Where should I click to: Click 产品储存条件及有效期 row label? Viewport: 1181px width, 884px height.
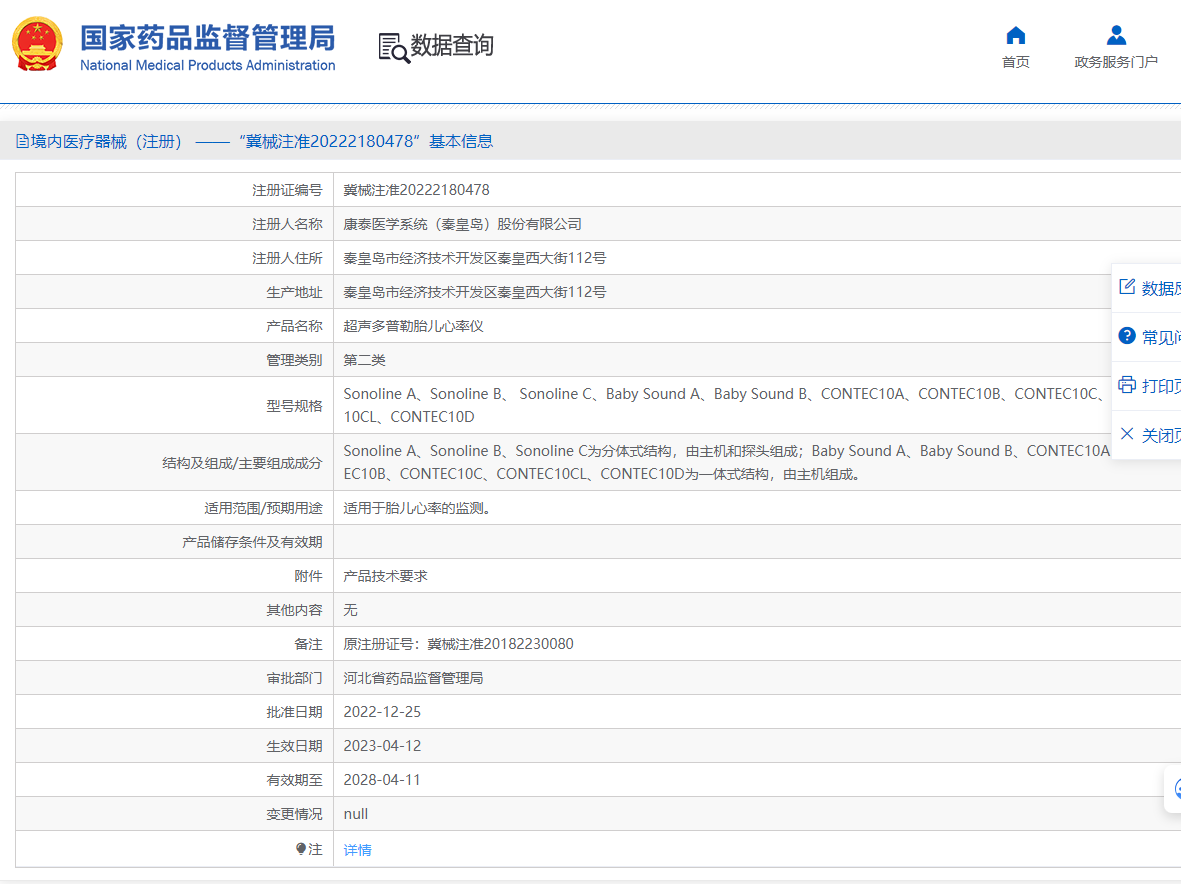coord(252,542)
